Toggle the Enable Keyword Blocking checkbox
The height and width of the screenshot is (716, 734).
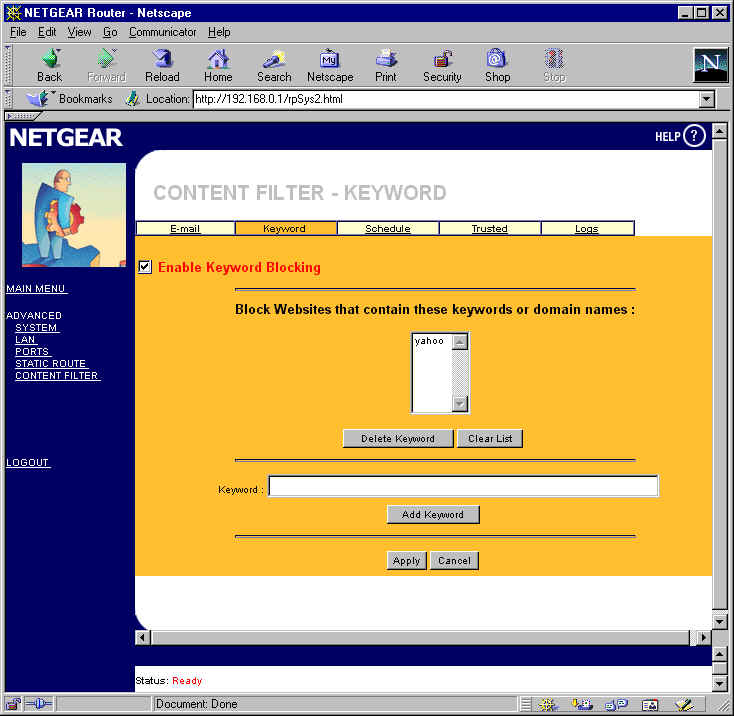coord(145,267)
